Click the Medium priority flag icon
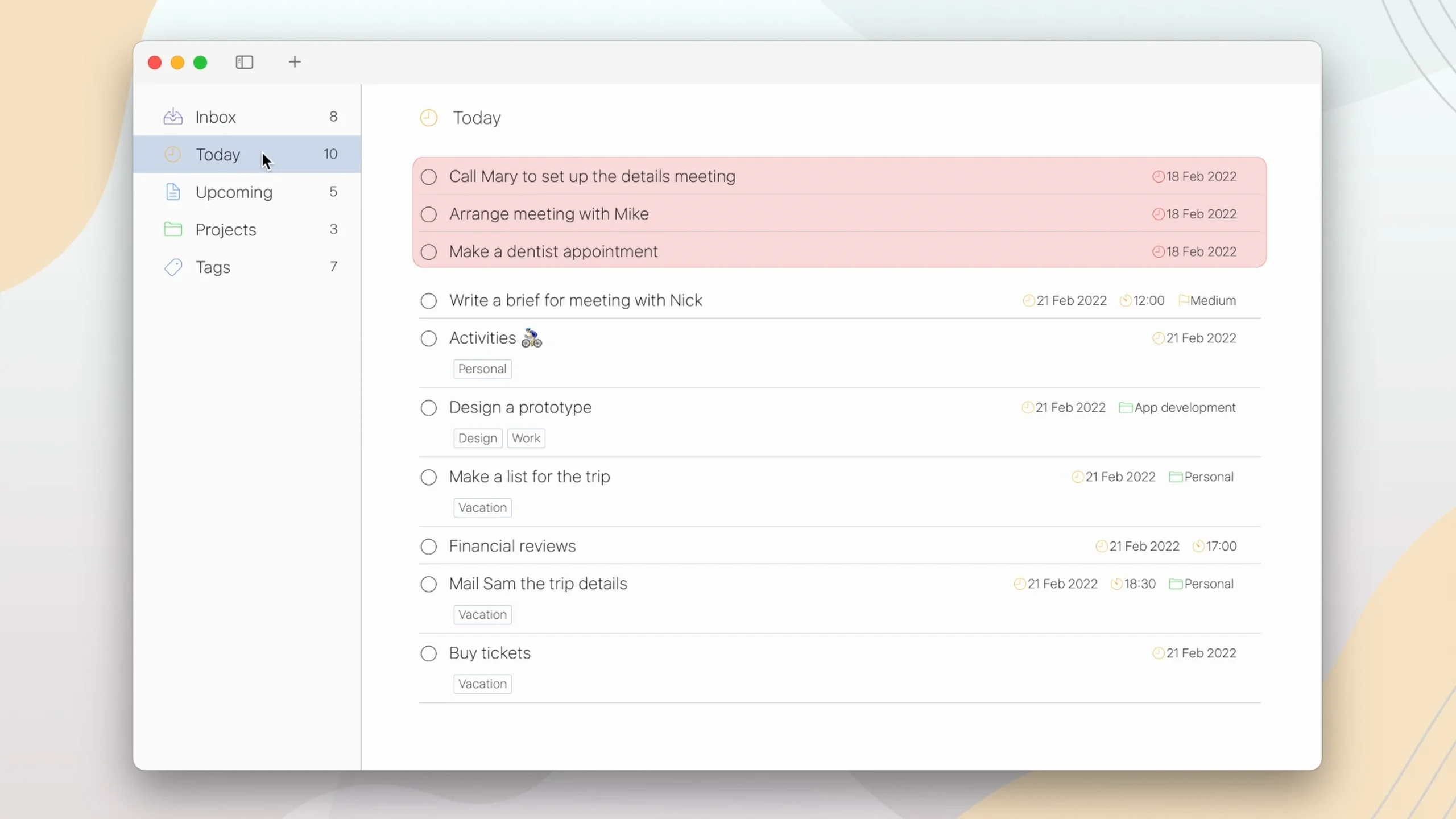The width and height of the screenshot is (1456, 819). [1184, 300]
